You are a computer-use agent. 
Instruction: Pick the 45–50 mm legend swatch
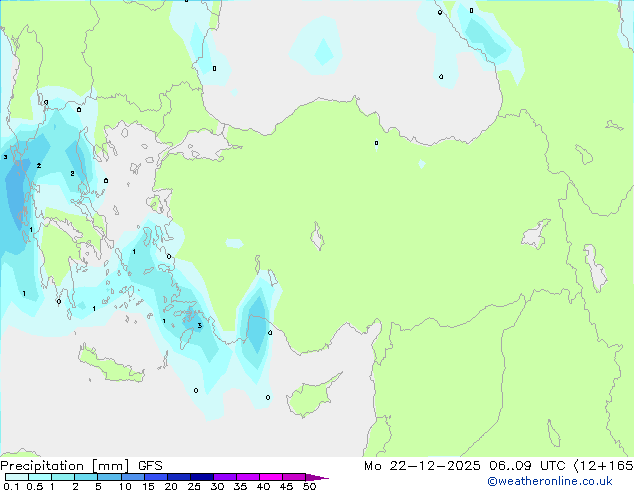(x=294, y=477)
